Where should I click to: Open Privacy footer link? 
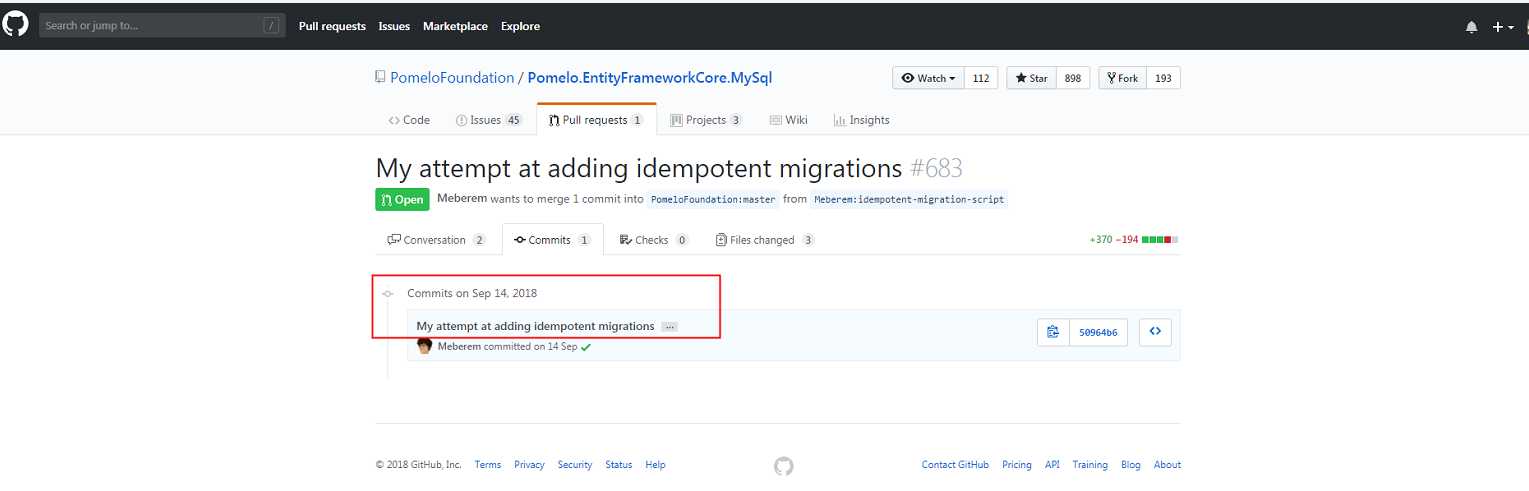[x=529, y=465]
